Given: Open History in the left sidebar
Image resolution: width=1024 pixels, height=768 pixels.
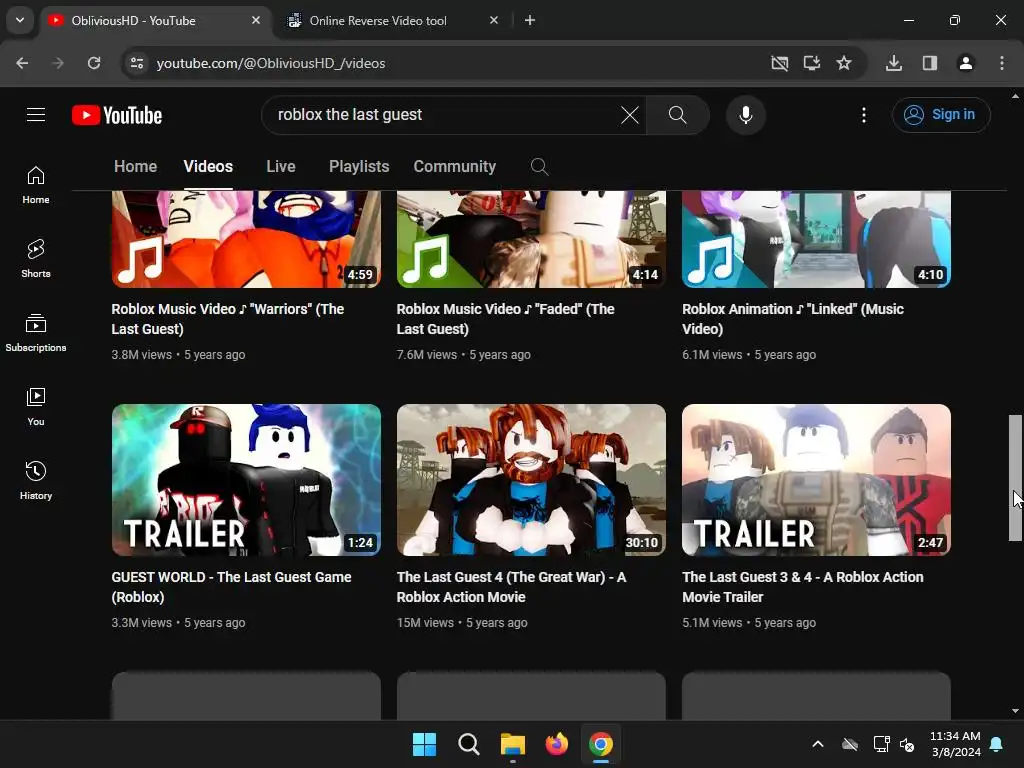Looking at the screenshot, I should click(x=36, y=481).
